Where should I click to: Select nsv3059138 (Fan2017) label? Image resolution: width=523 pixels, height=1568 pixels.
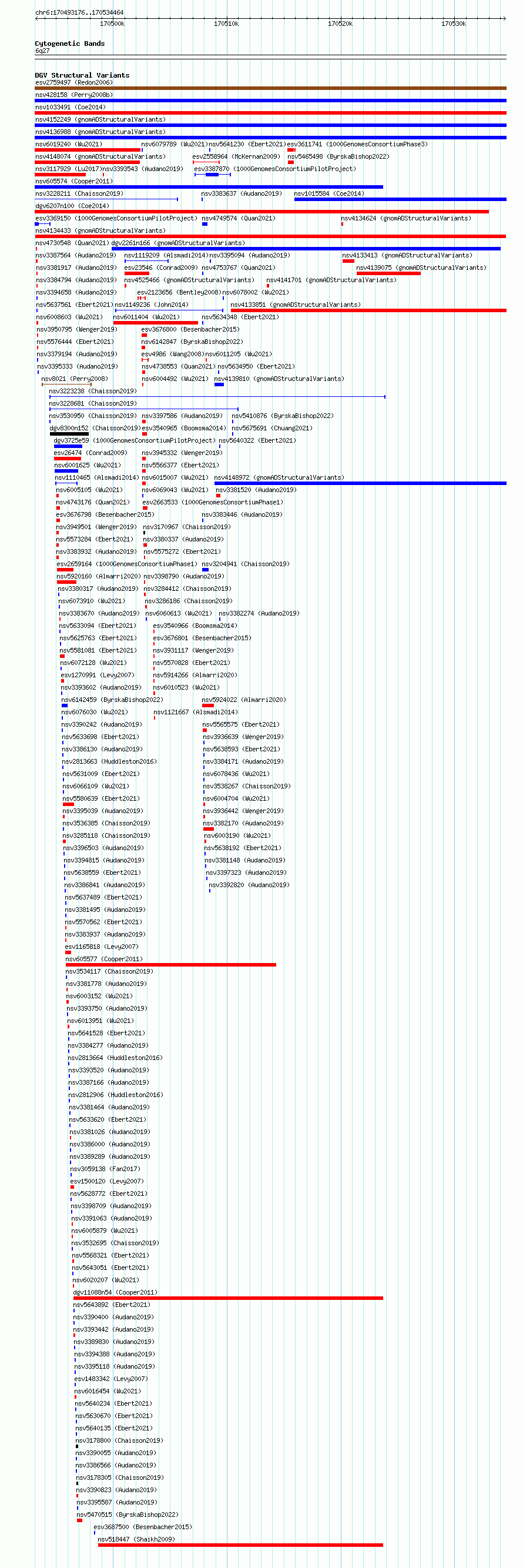105,1169
